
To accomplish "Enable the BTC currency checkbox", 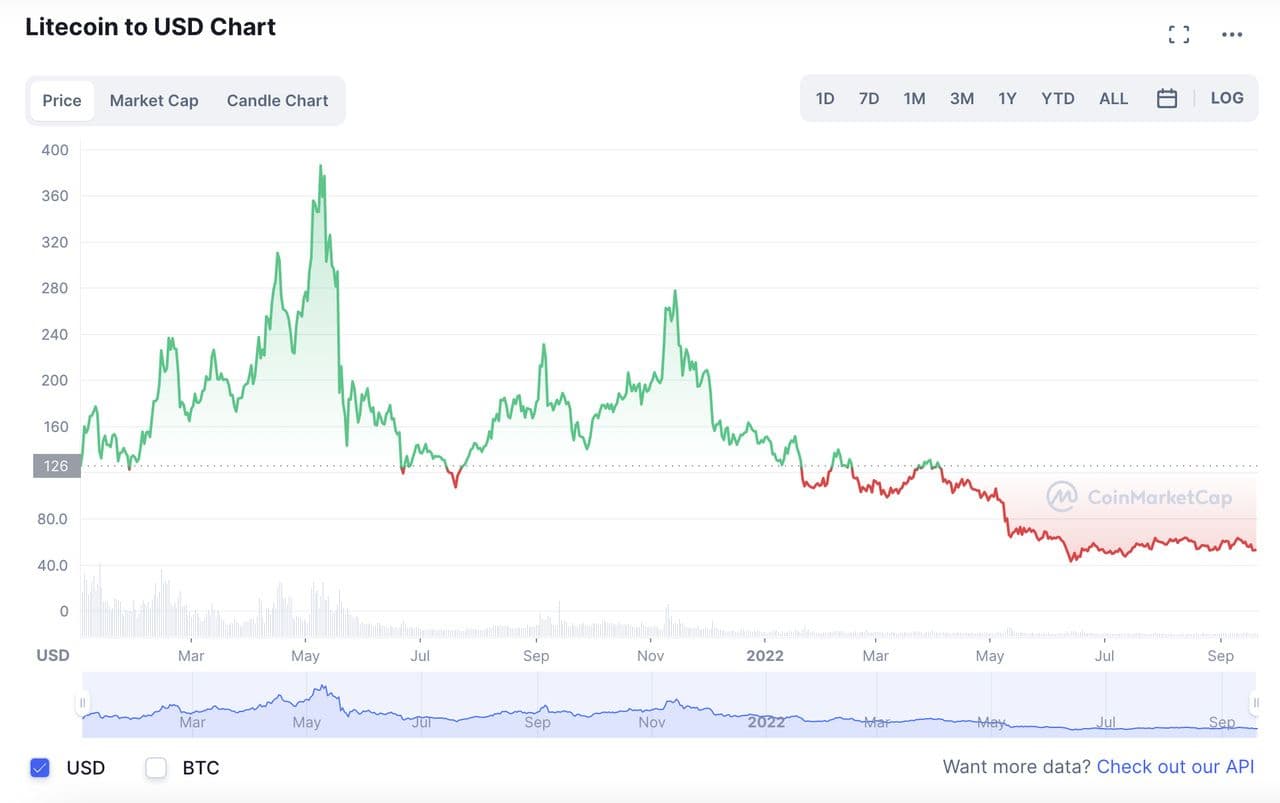I will (x=156, y=768).
